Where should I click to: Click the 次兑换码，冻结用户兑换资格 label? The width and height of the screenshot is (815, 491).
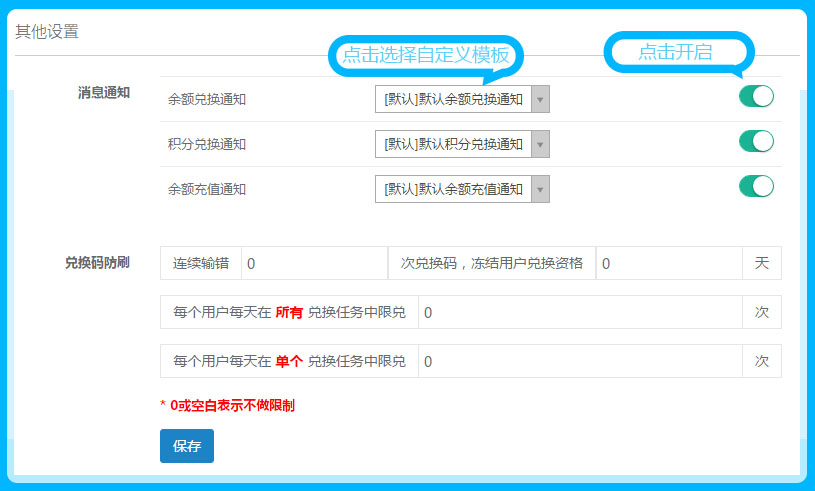pyautogui.click(x=491, y=264)
